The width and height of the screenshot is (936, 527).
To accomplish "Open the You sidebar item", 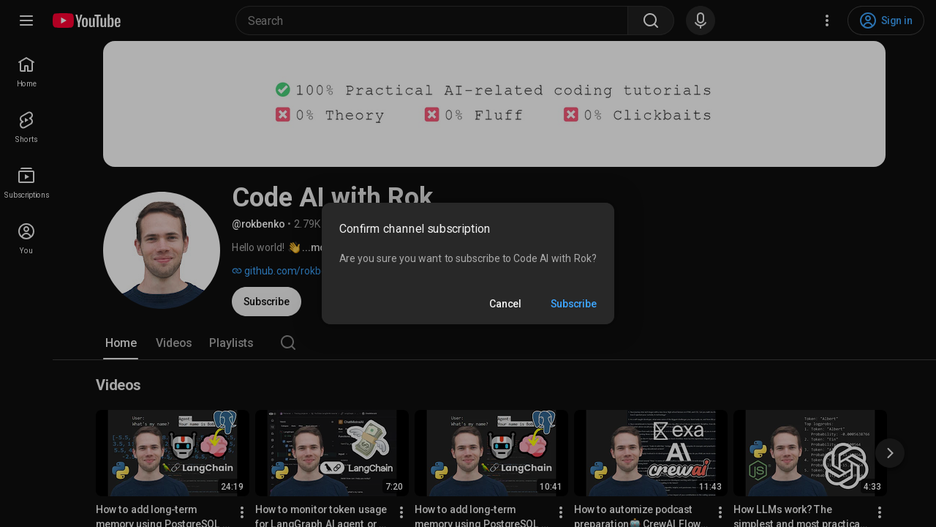I will pyautogui.click(x=26, y=239).
